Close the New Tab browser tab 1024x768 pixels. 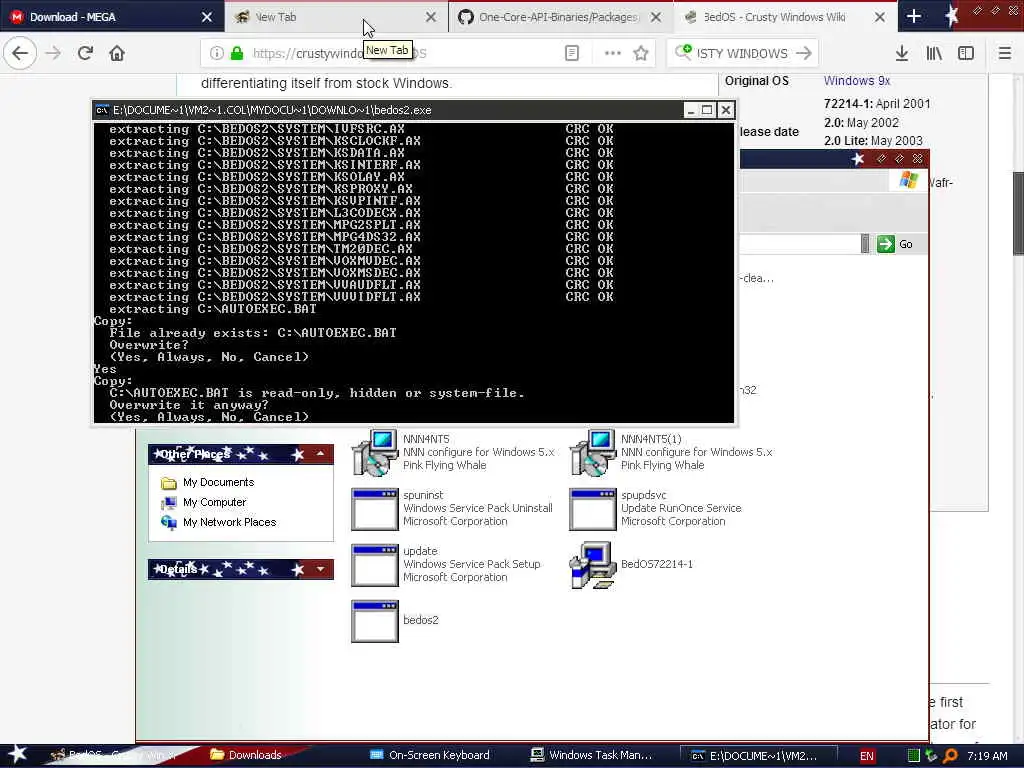pos(431,17)
